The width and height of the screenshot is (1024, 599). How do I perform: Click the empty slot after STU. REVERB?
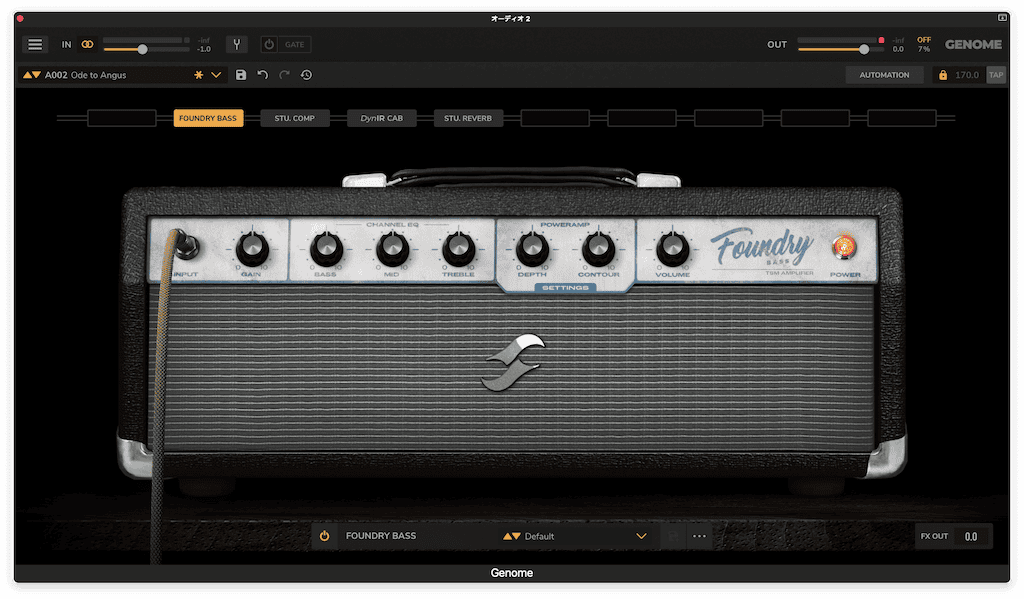click(555, 118)
